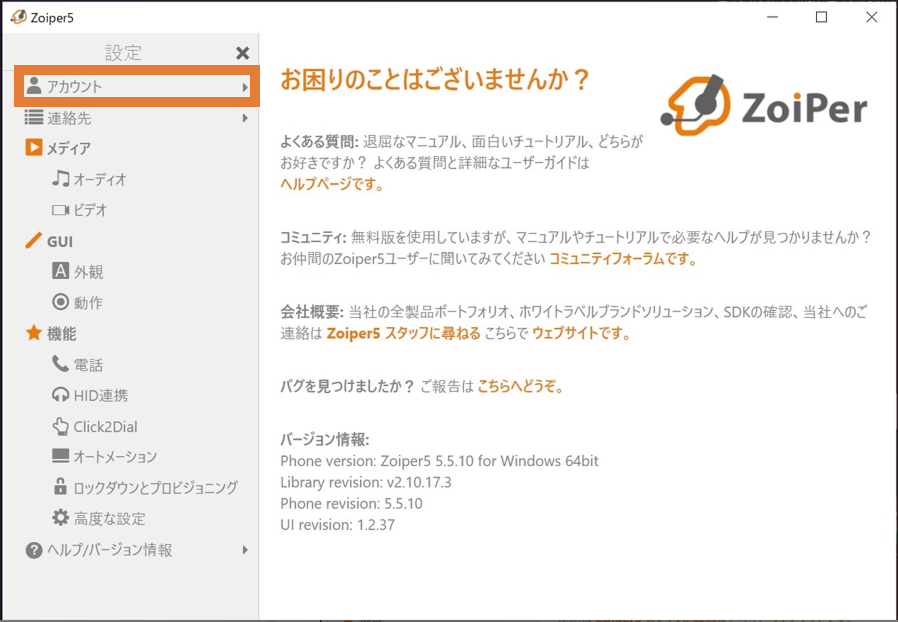Screen dimensions: 898x622
Task: Click the laptop icon beside オートメーション
Action: pos(61,456)
